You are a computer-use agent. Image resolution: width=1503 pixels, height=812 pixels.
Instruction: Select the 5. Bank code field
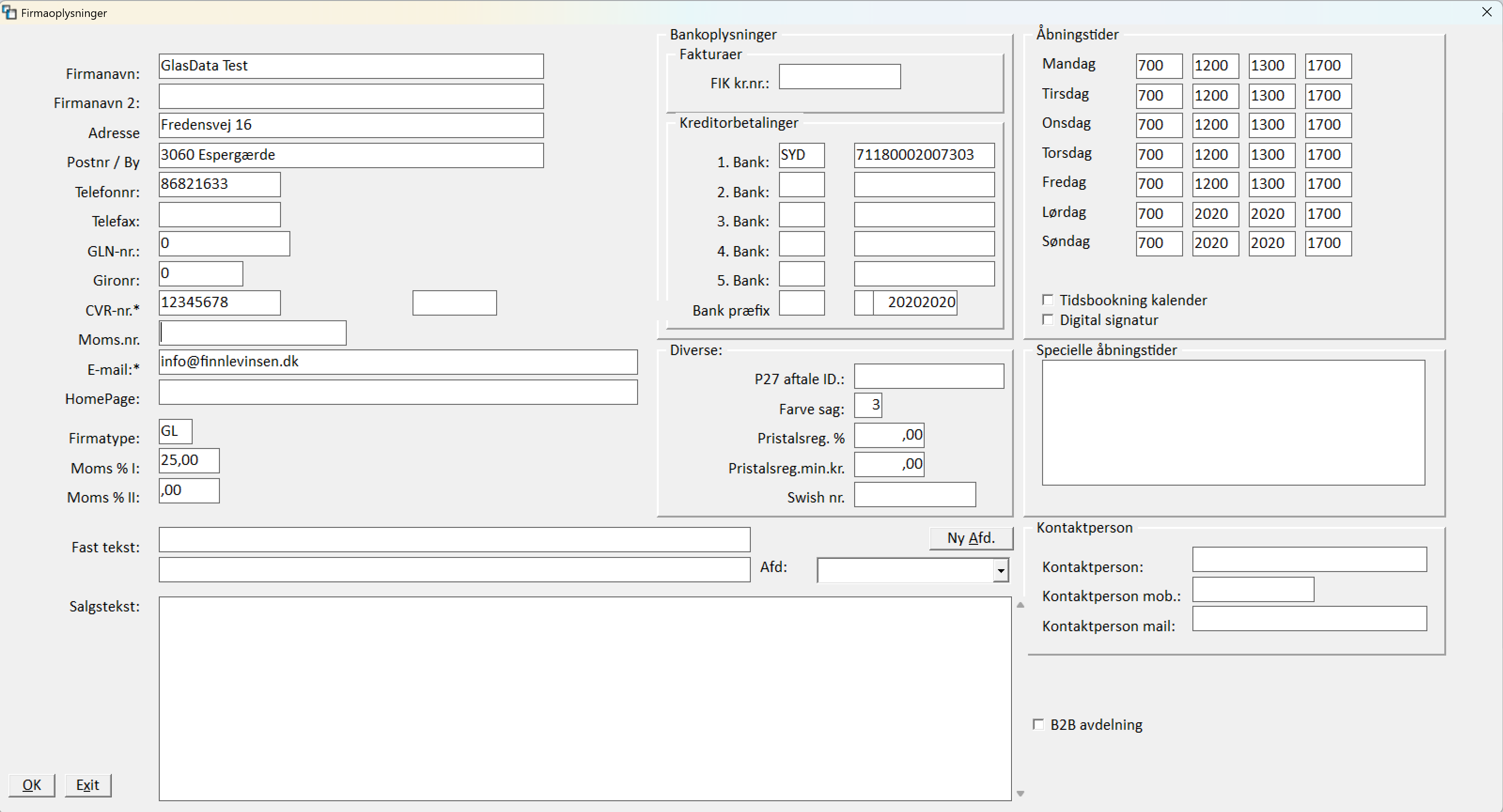click(802, 274)
